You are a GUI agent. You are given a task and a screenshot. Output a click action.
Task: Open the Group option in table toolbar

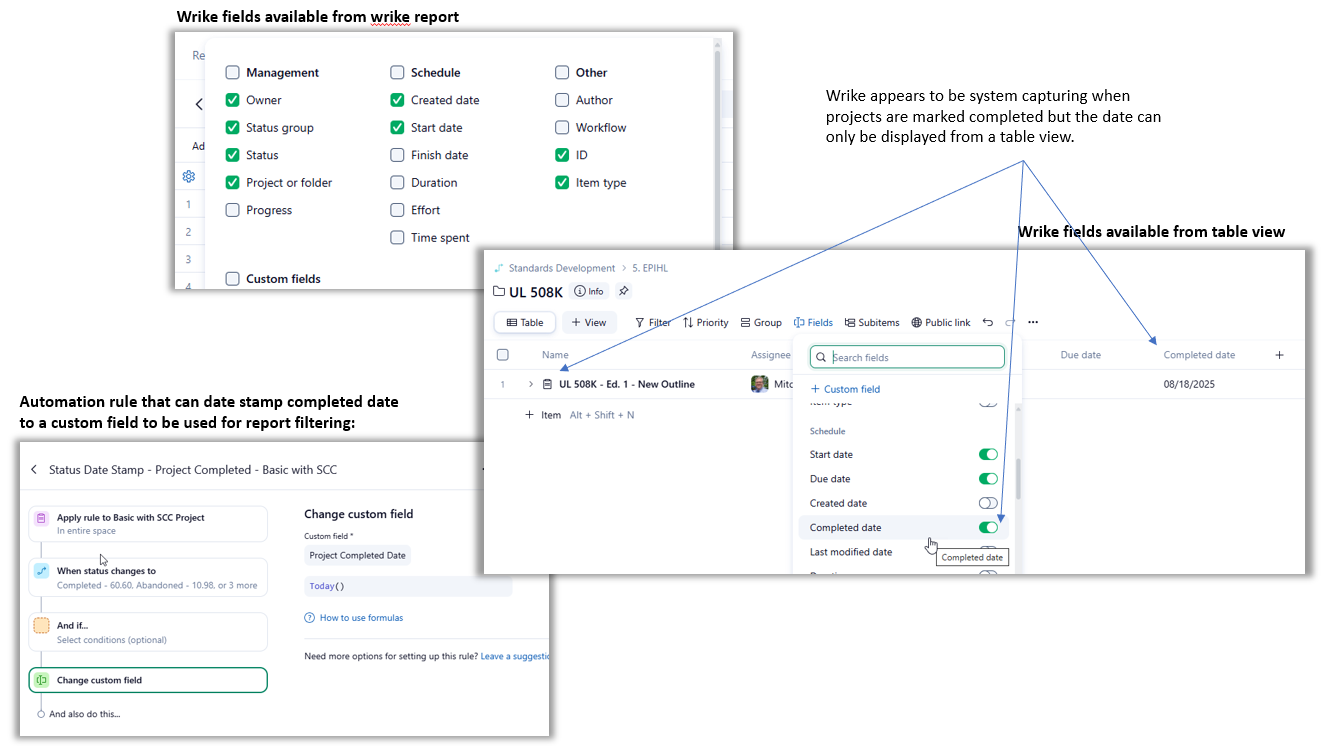click(761, 323)
